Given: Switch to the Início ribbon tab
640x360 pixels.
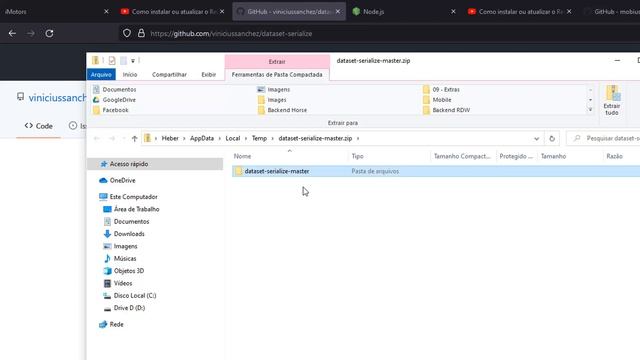Looking at the screenshot, I should pos(130,74).
